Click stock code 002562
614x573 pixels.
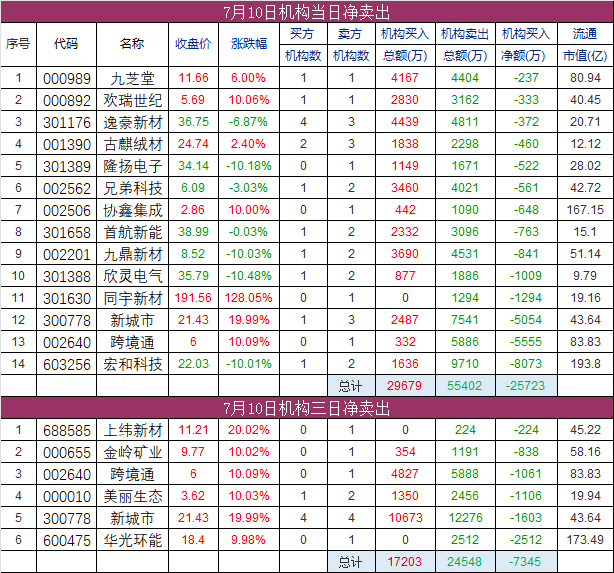pyautogui.click(x=67, y=188)
